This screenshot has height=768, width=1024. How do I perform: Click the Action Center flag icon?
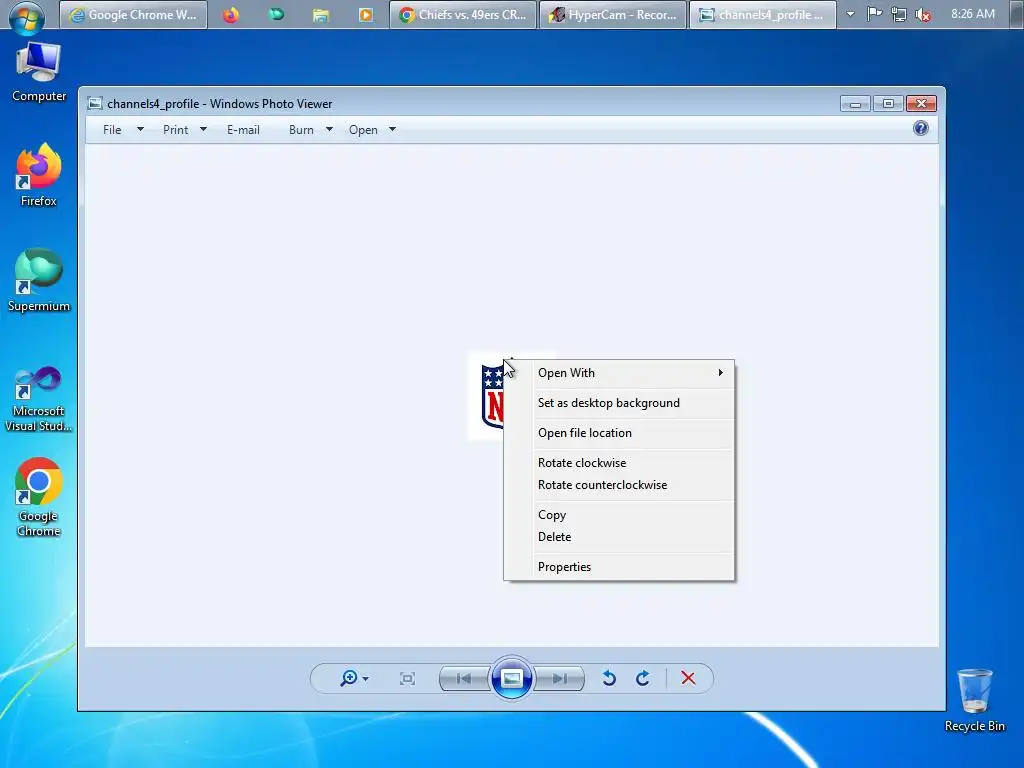click(x=874, y=14)
